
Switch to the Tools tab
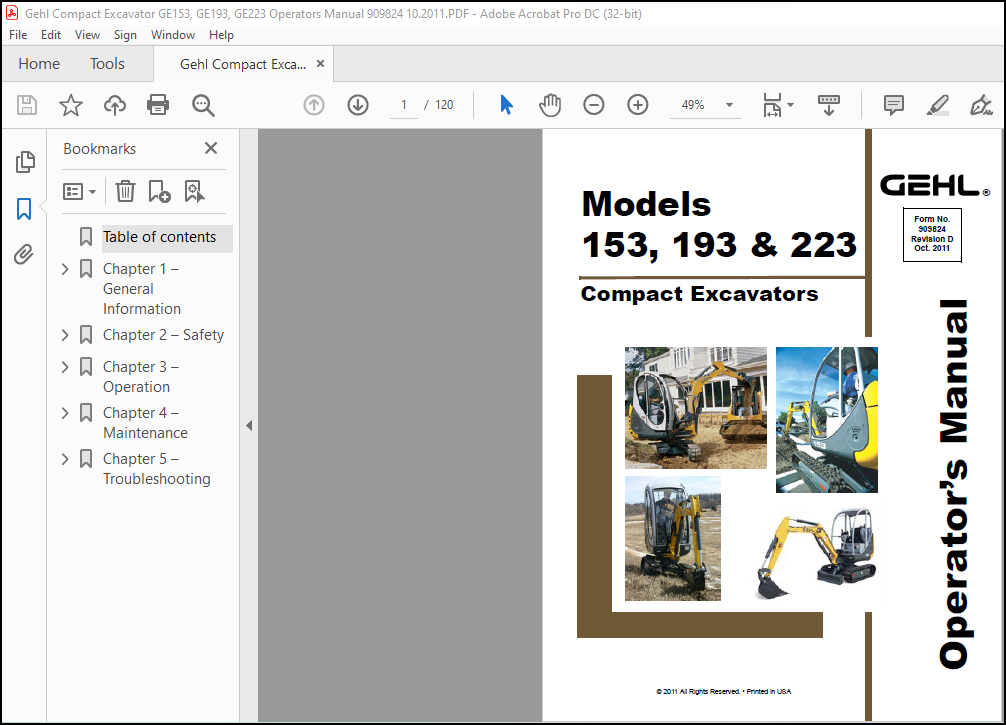(107, 64)
